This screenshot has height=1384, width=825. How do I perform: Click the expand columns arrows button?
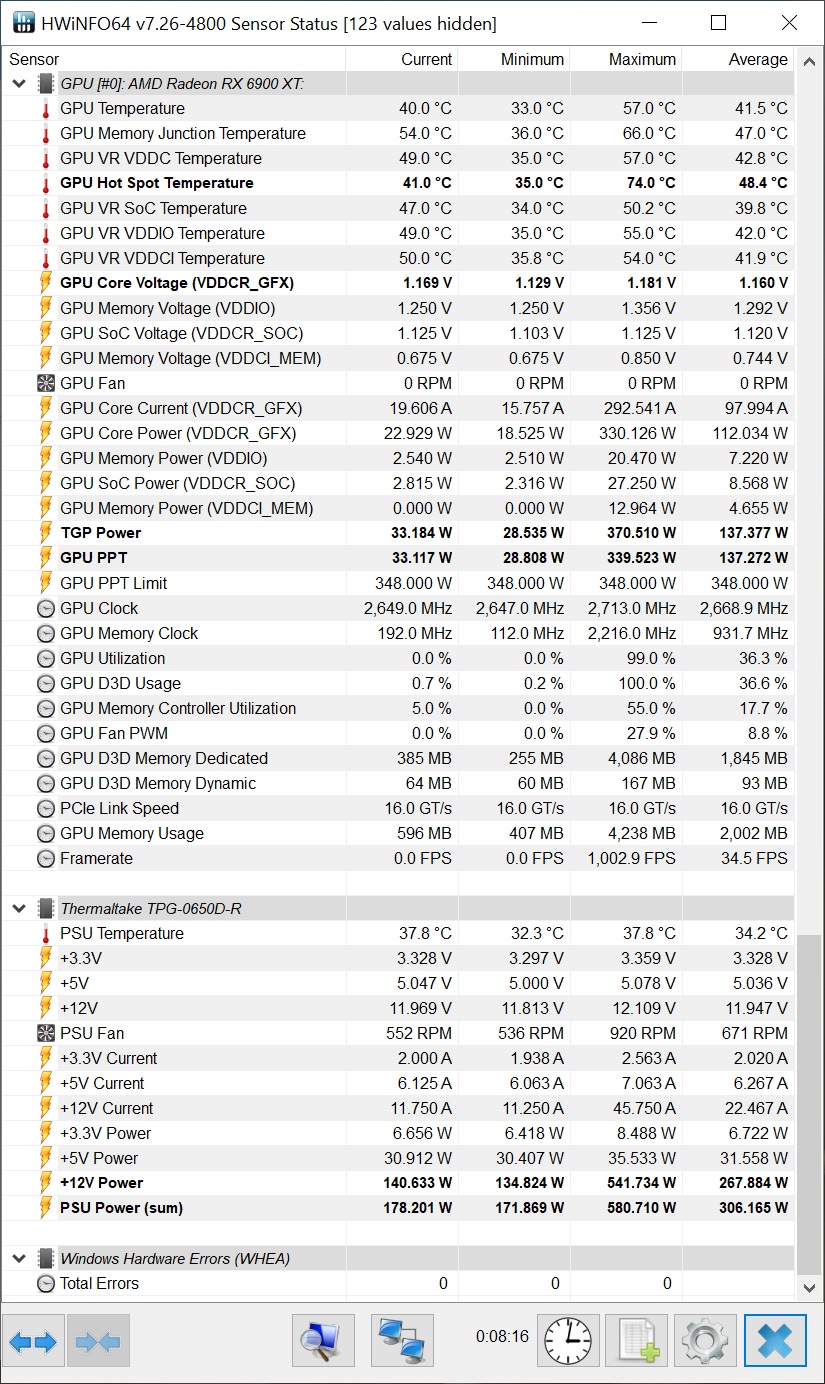34,1342
